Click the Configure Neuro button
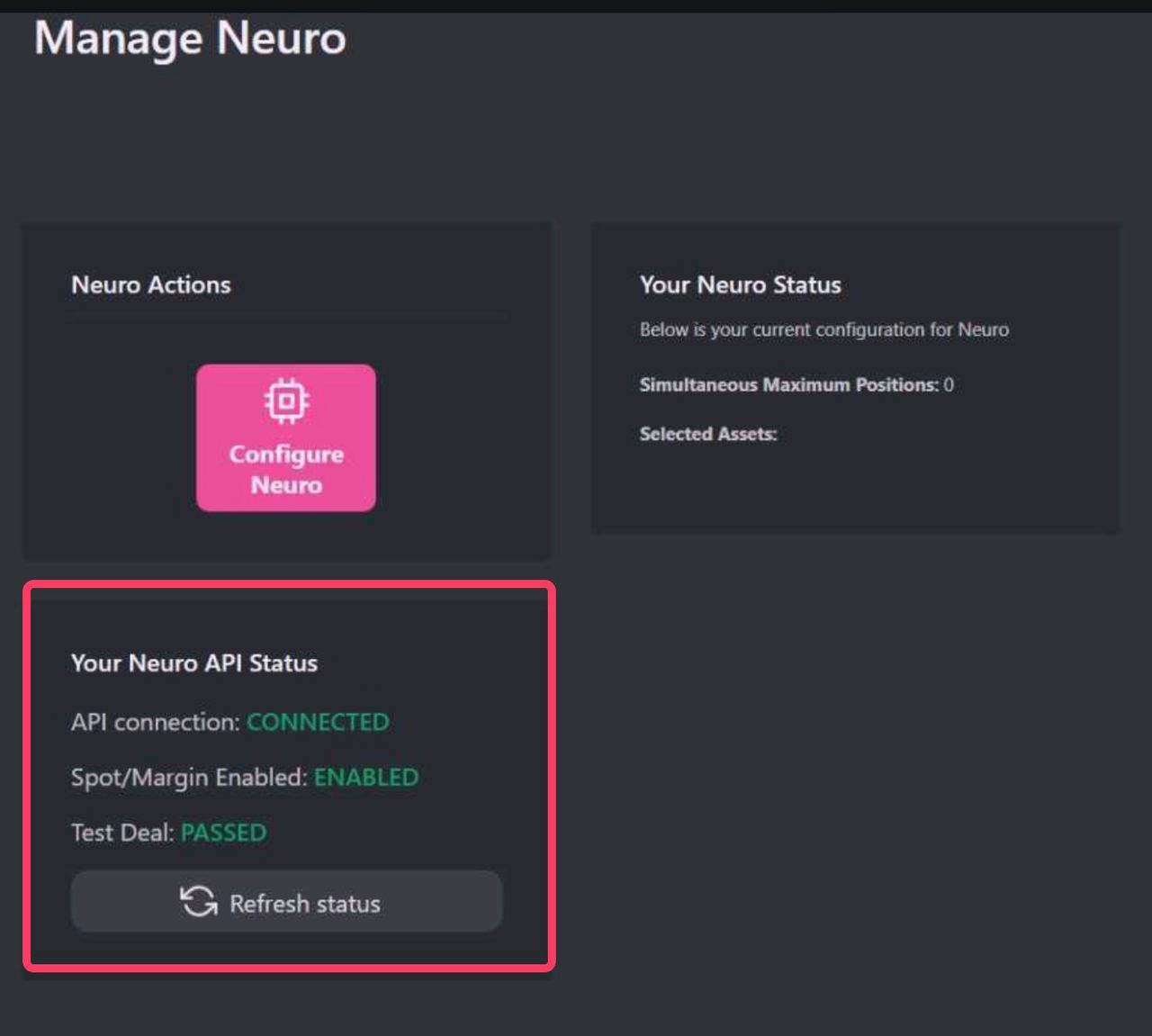This screenshot has width=1152, height=1036. pos(286,437)
